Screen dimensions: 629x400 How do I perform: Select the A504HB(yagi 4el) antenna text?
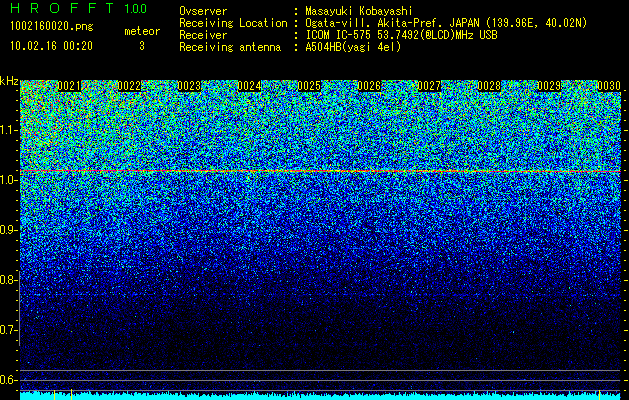coord(353,47)
